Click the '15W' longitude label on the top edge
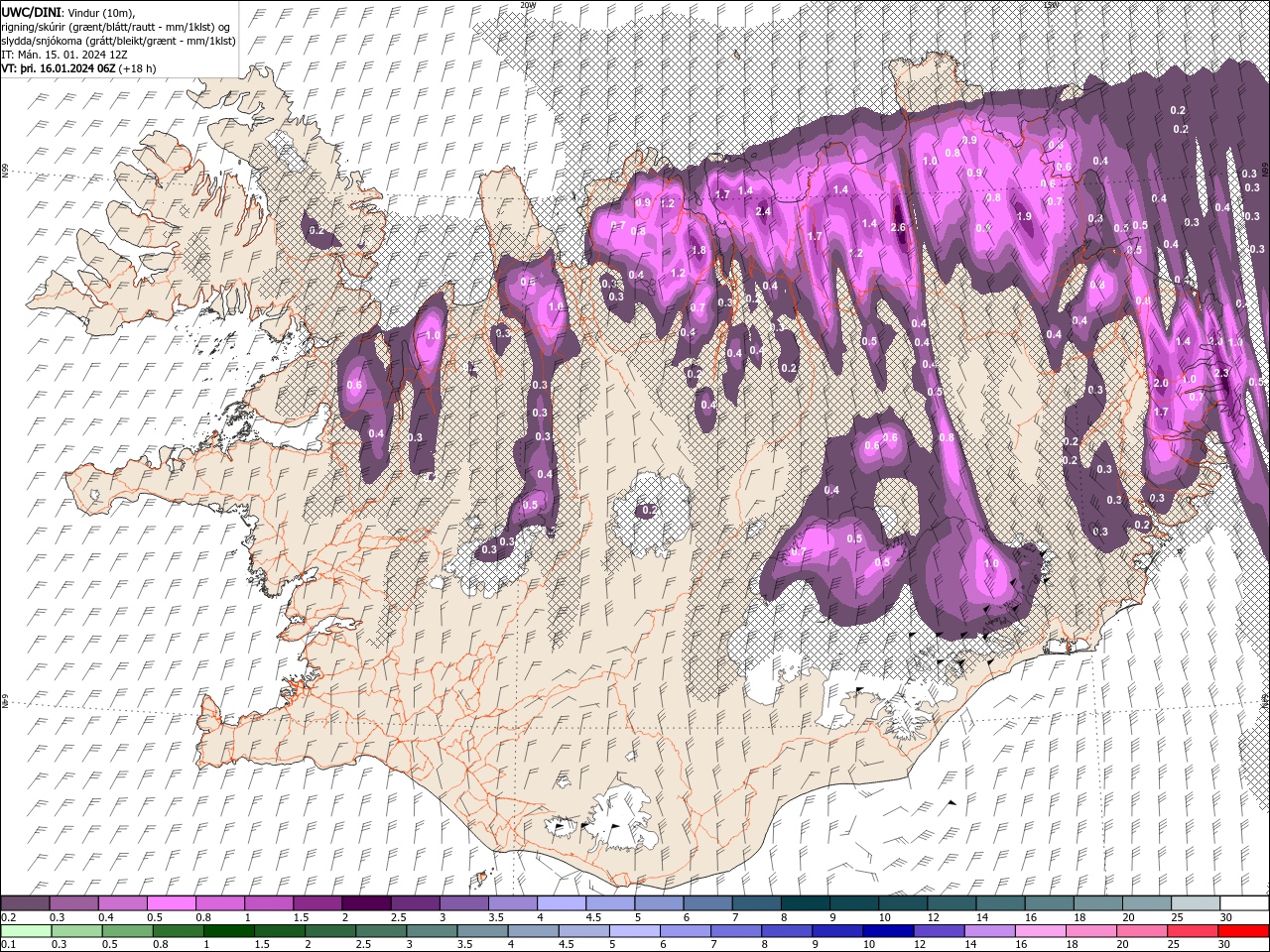The height and width of the screenshot is (952, 1270). (x=1051, y=4)
